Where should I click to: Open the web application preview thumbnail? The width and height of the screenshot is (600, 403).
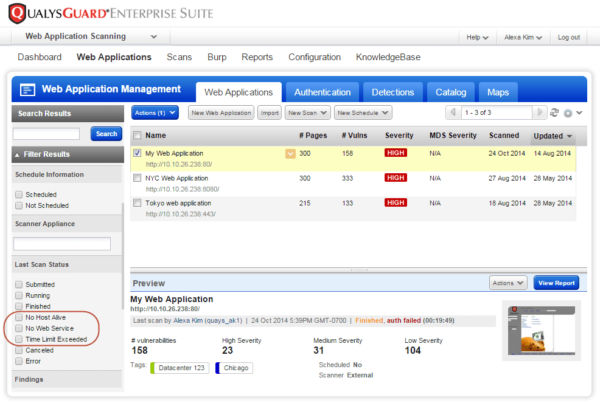click(x=541, y=331)
